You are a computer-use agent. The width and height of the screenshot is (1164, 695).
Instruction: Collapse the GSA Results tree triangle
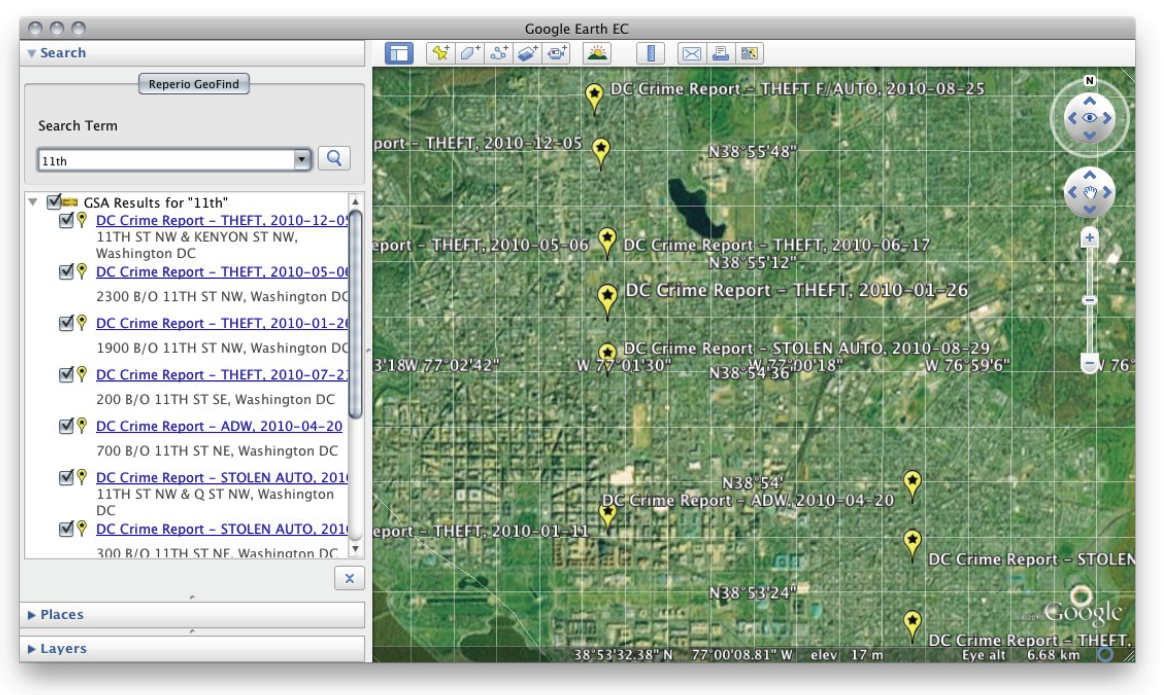[33, 202]
